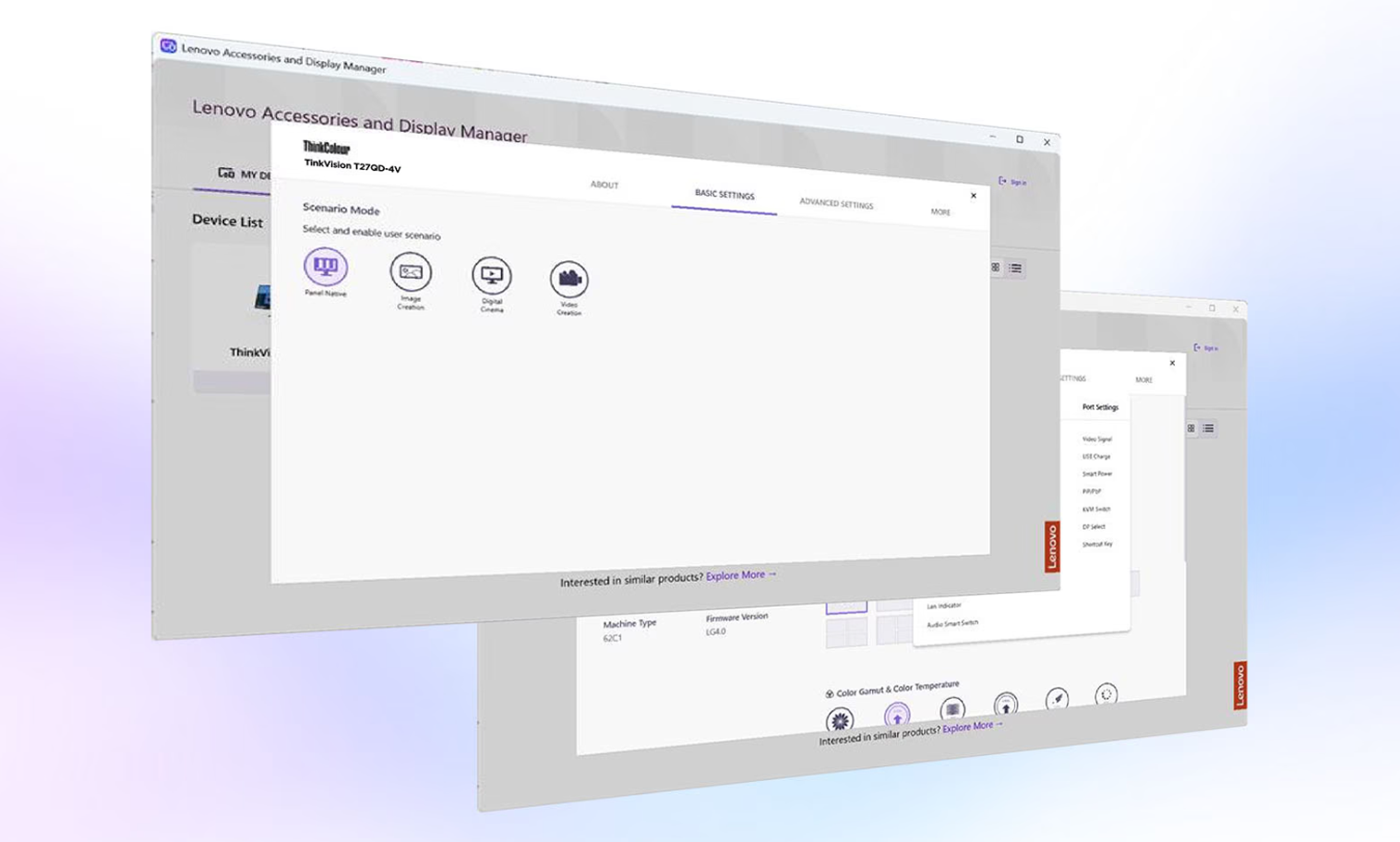Switch front window to grid view

(996, 268)
